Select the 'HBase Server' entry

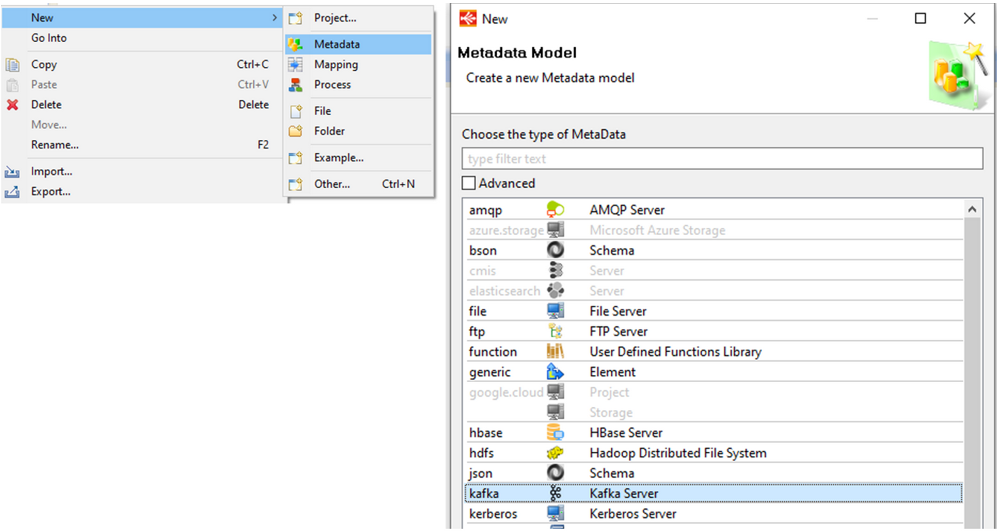coord(626,433)
